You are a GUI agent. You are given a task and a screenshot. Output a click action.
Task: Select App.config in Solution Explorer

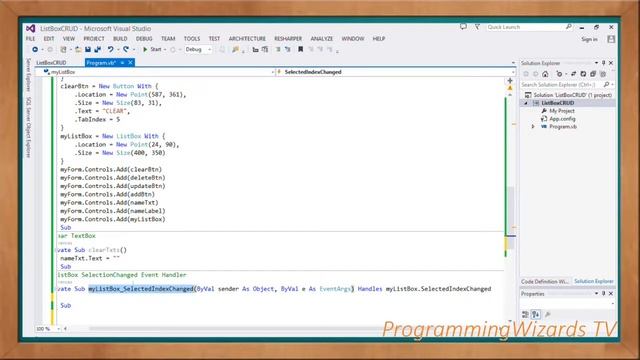coord(562,119)
